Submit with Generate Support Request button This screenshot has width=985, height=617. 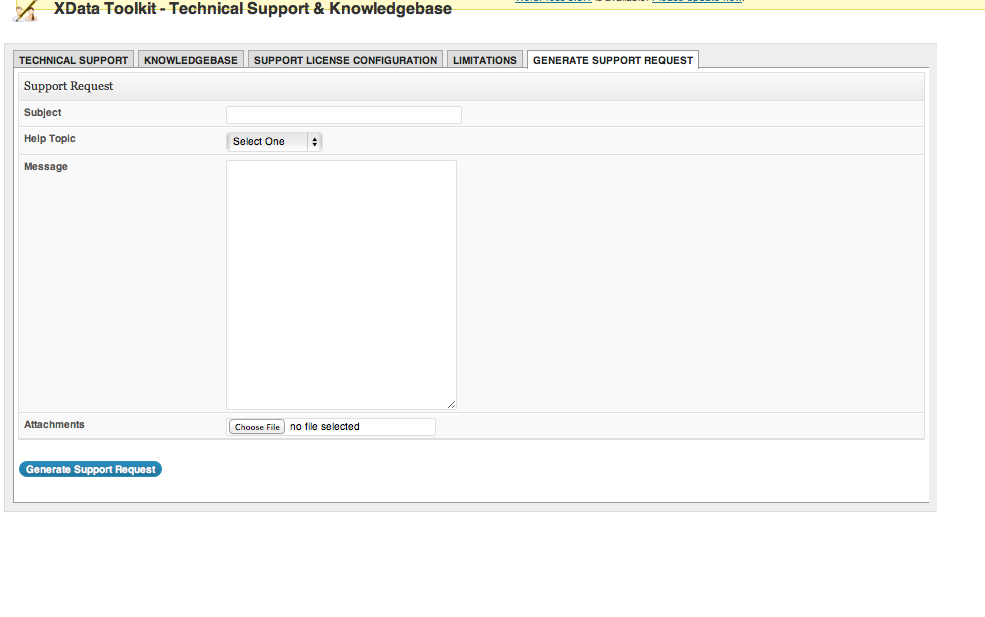[x=90, y=469]
